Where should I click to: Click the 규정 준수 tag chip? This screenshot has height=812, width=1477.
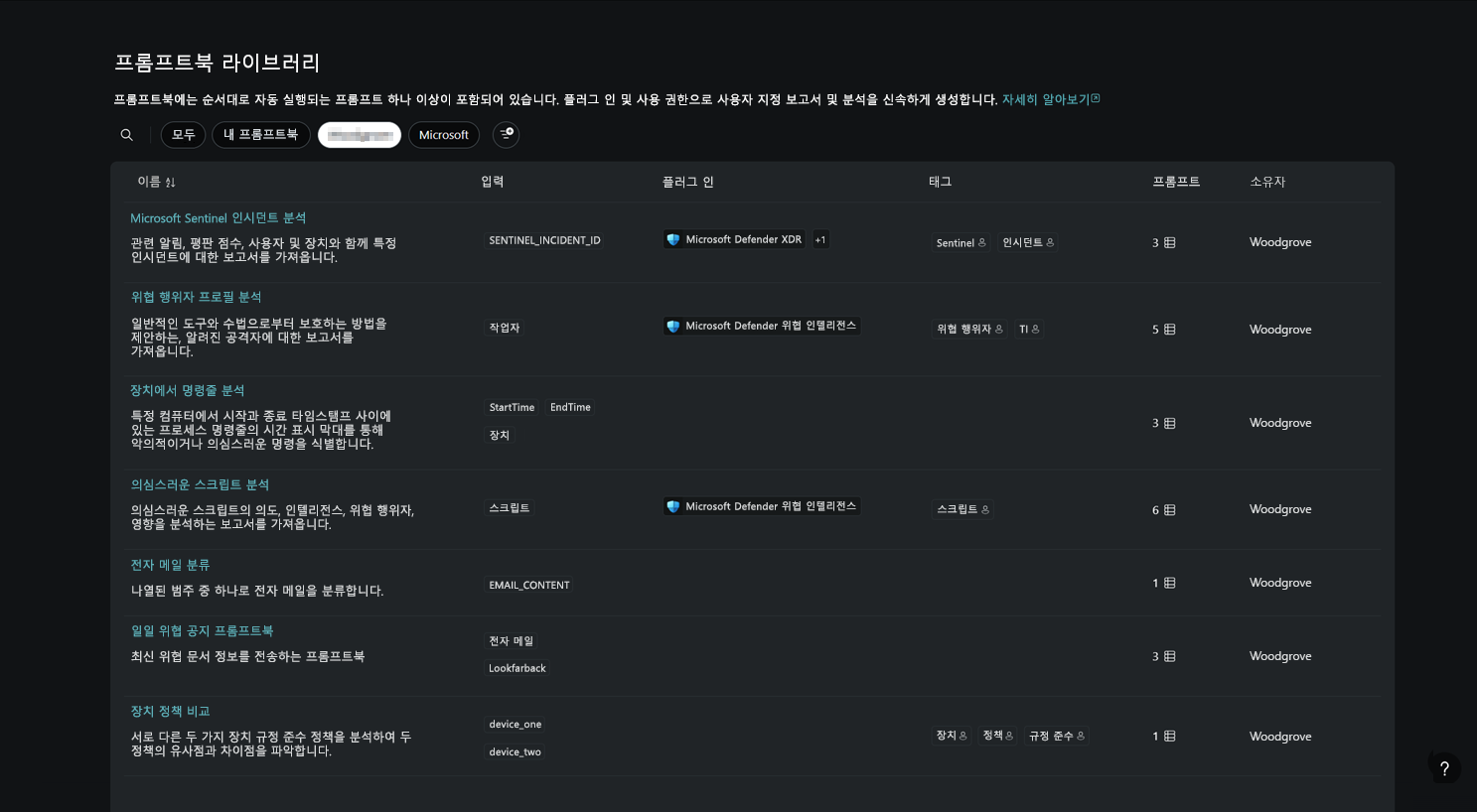(x=1057, y=736)
